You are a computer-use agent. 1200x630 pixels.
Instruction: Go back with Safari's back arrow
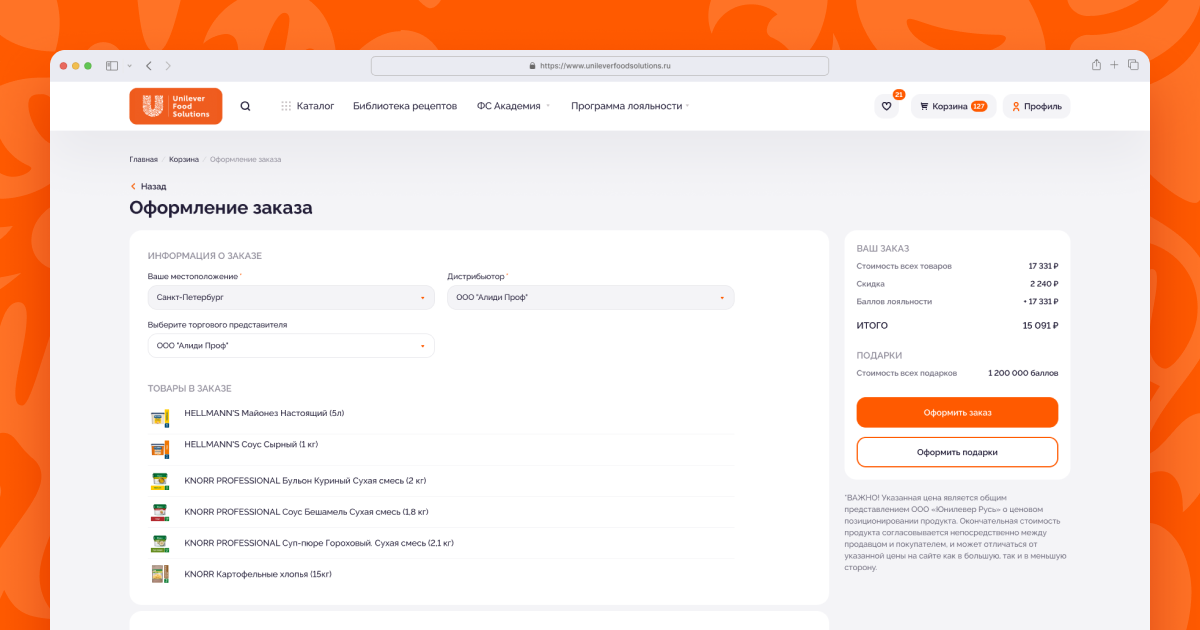[149, 66]
